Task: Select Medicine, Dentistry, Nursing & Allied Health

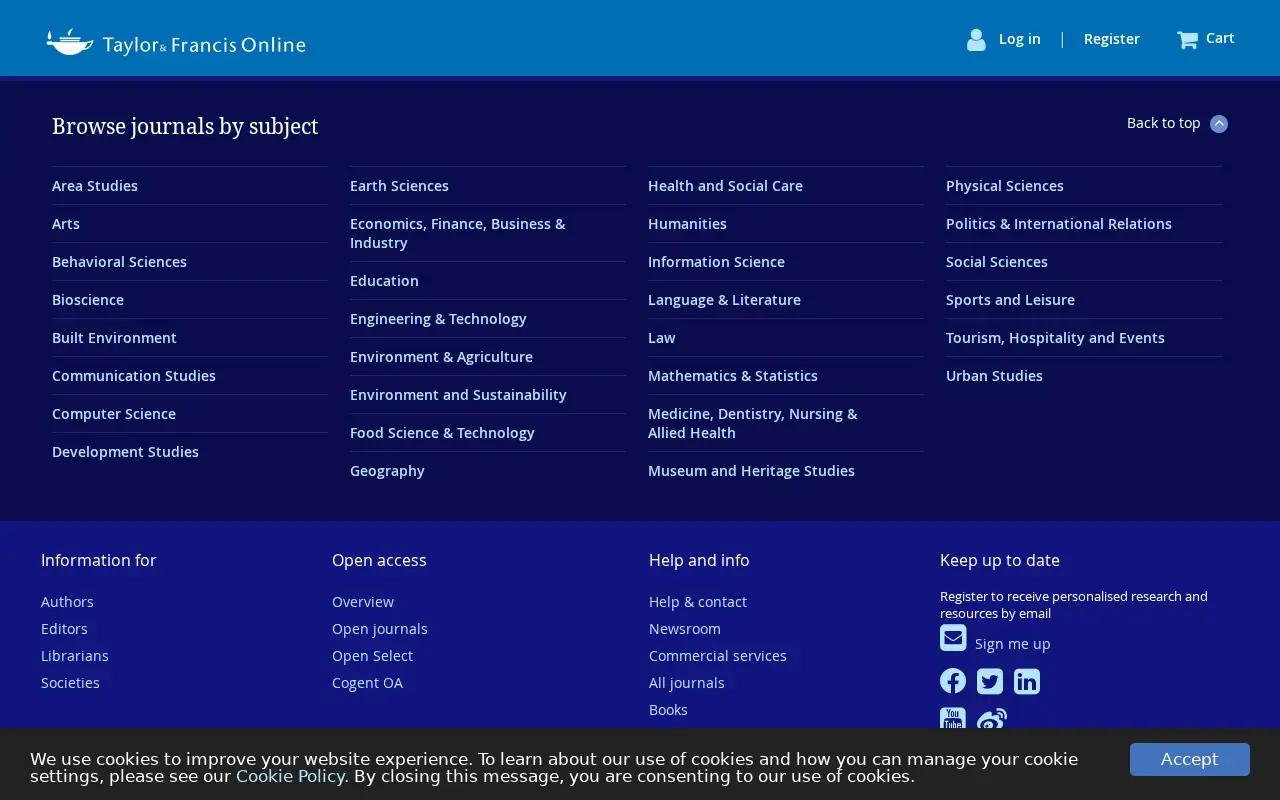Action: pyautogui.click(x=752, y=423)
